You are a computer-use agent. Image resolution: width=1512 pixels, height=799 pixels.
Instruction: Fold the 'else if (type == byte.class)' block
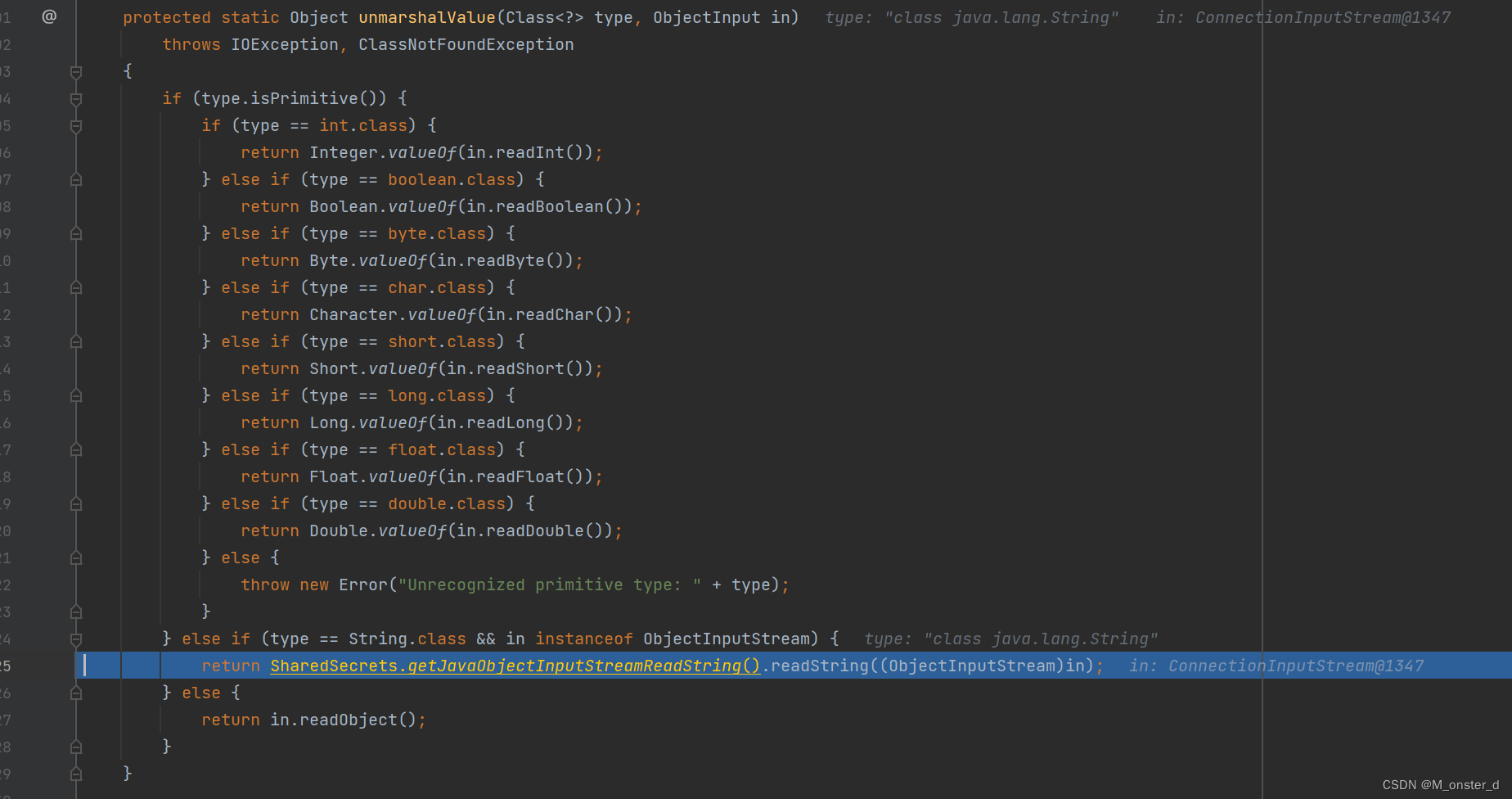[x=76, y=233]
